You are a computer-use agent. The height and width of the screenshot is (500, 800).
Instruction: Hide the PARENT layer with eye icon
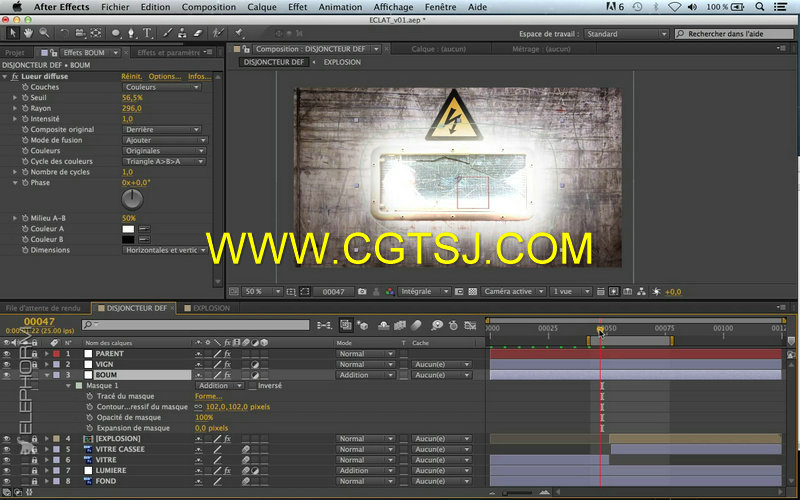coord(7,354)
